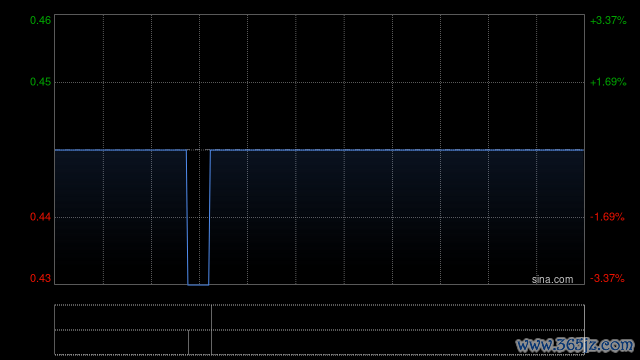The height and width of the screenshot is (360, 640).
Task: Click the right rising edge of price dip
Action: pyautogui.click(x=210, y=218)
